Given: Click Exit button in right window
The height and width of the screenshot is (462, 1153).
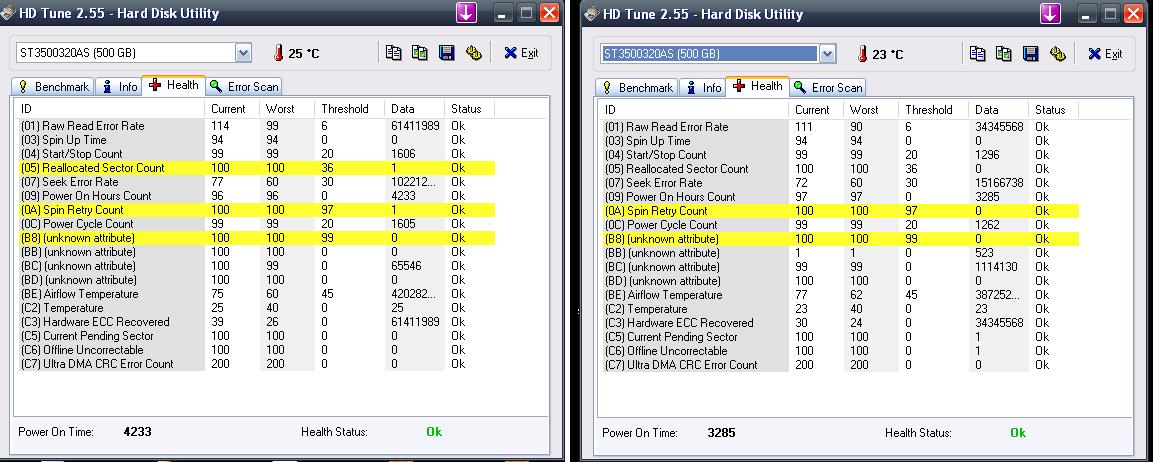Looking at the screenshot, I should click(x=1104, y=54).
